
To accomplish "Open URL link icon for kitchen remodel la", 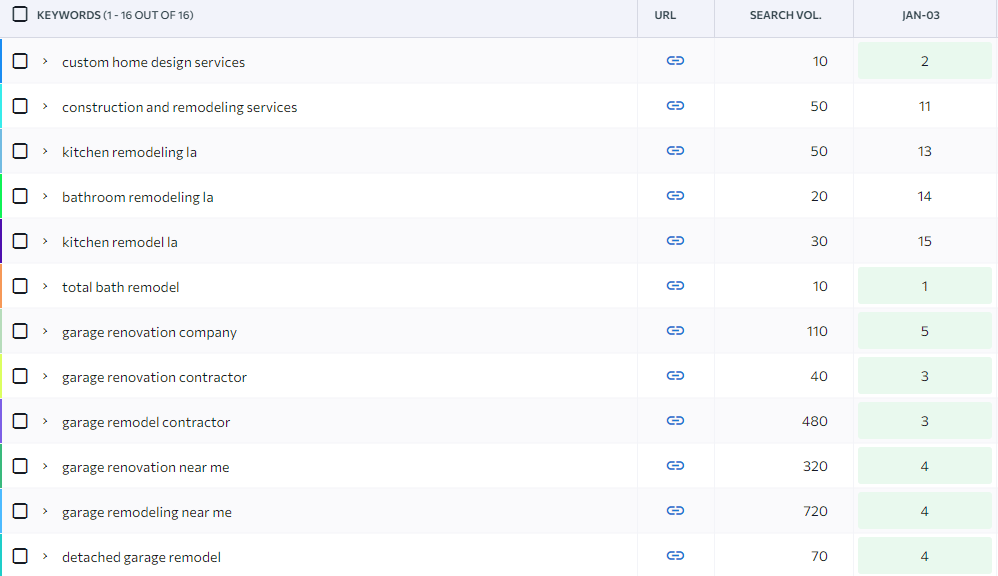I will tap(675, 241).
